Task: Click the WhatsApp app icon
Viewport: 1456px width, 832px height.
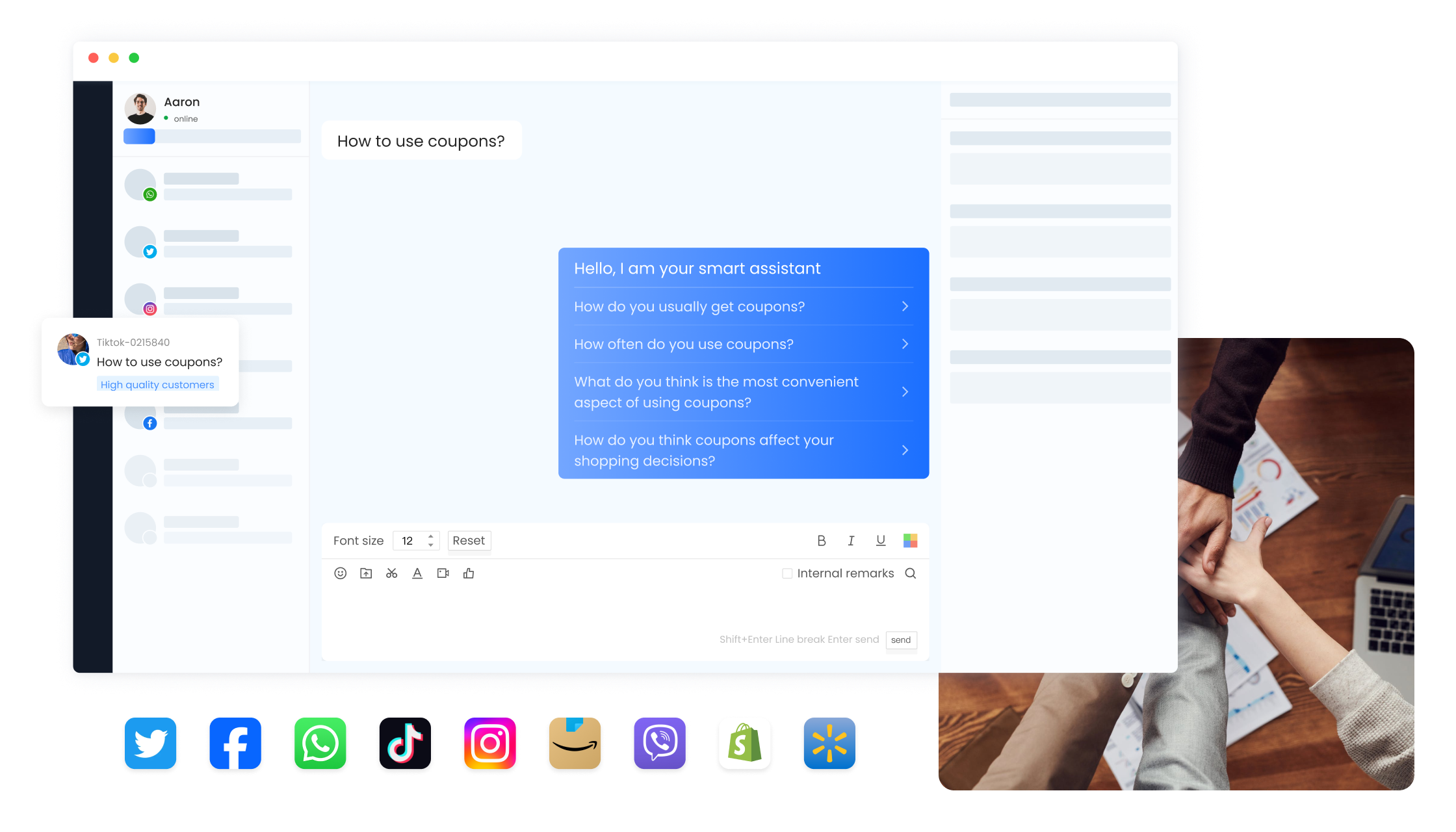Action: click(x=320, y=743)
